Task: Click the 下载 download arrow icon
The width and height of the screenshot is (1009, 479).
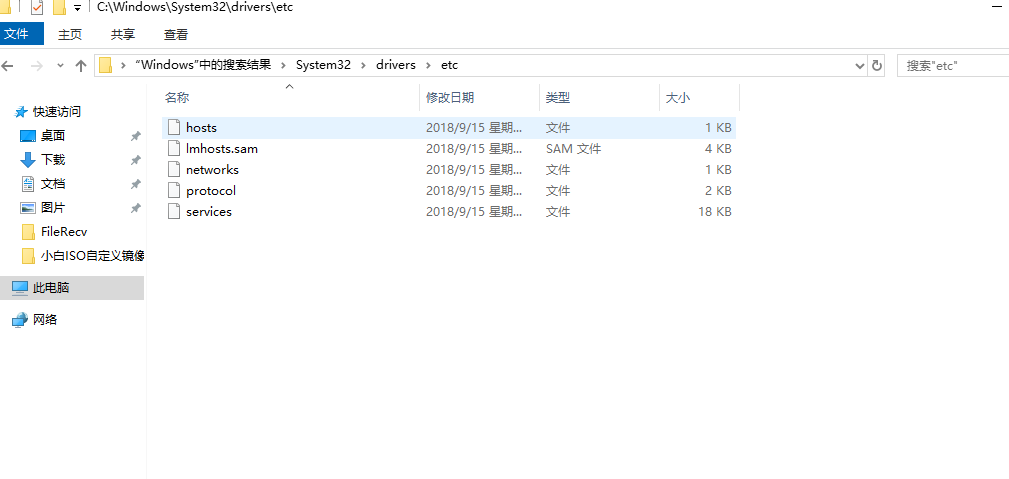Action: pos(28,160)
